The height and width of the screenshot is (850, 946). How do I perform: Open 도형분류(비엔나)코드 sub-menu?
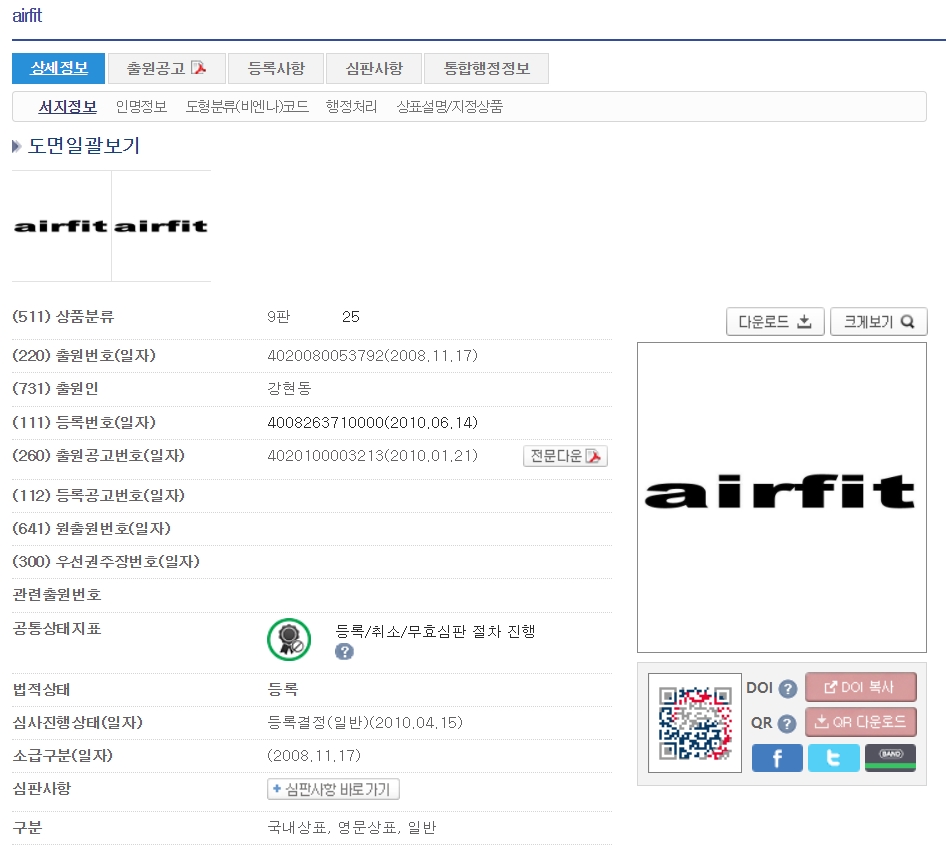247,106
